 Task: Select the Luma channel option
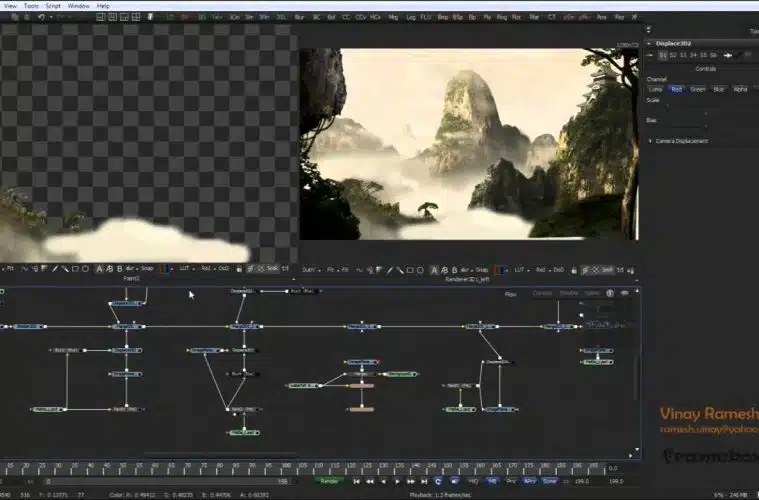[655, 89]
